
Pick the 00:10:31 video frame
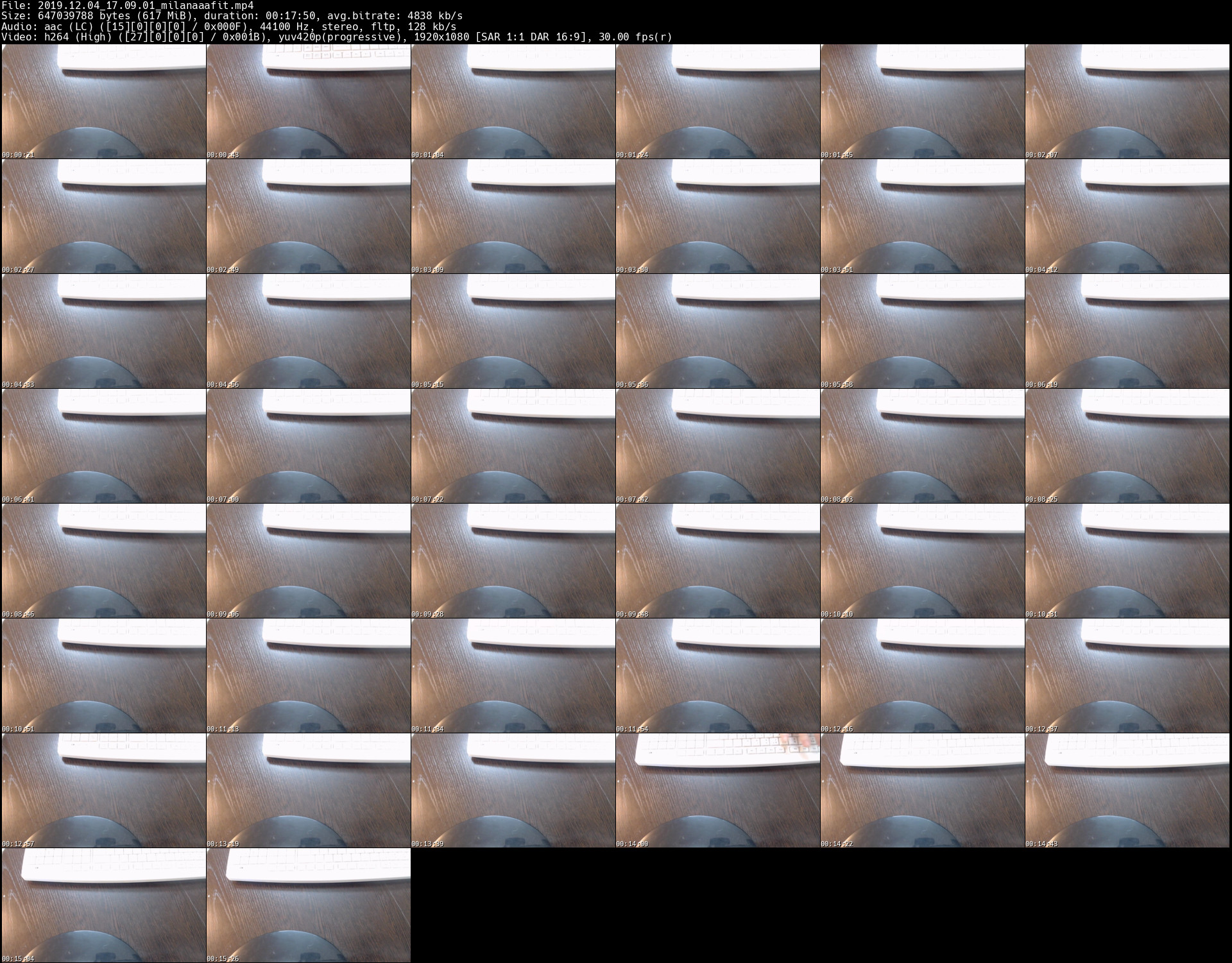1127,561
